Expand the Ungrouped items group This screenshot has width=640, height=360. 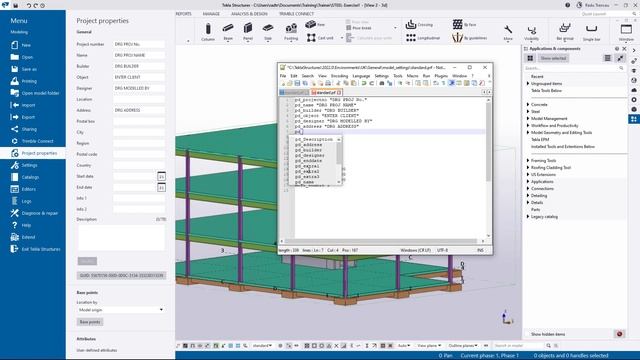(x=528, y=84)
